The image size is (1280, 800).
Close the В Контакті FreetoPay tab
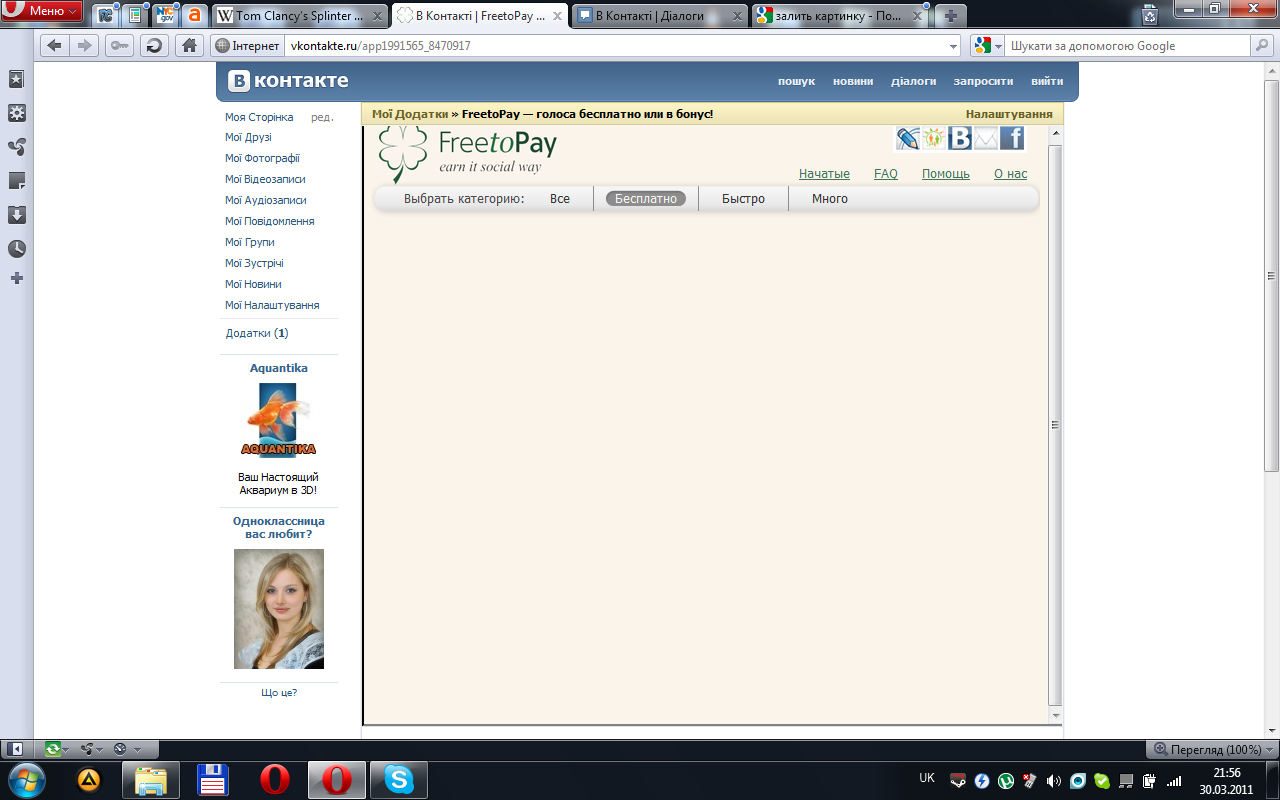[x=555, y=16]
